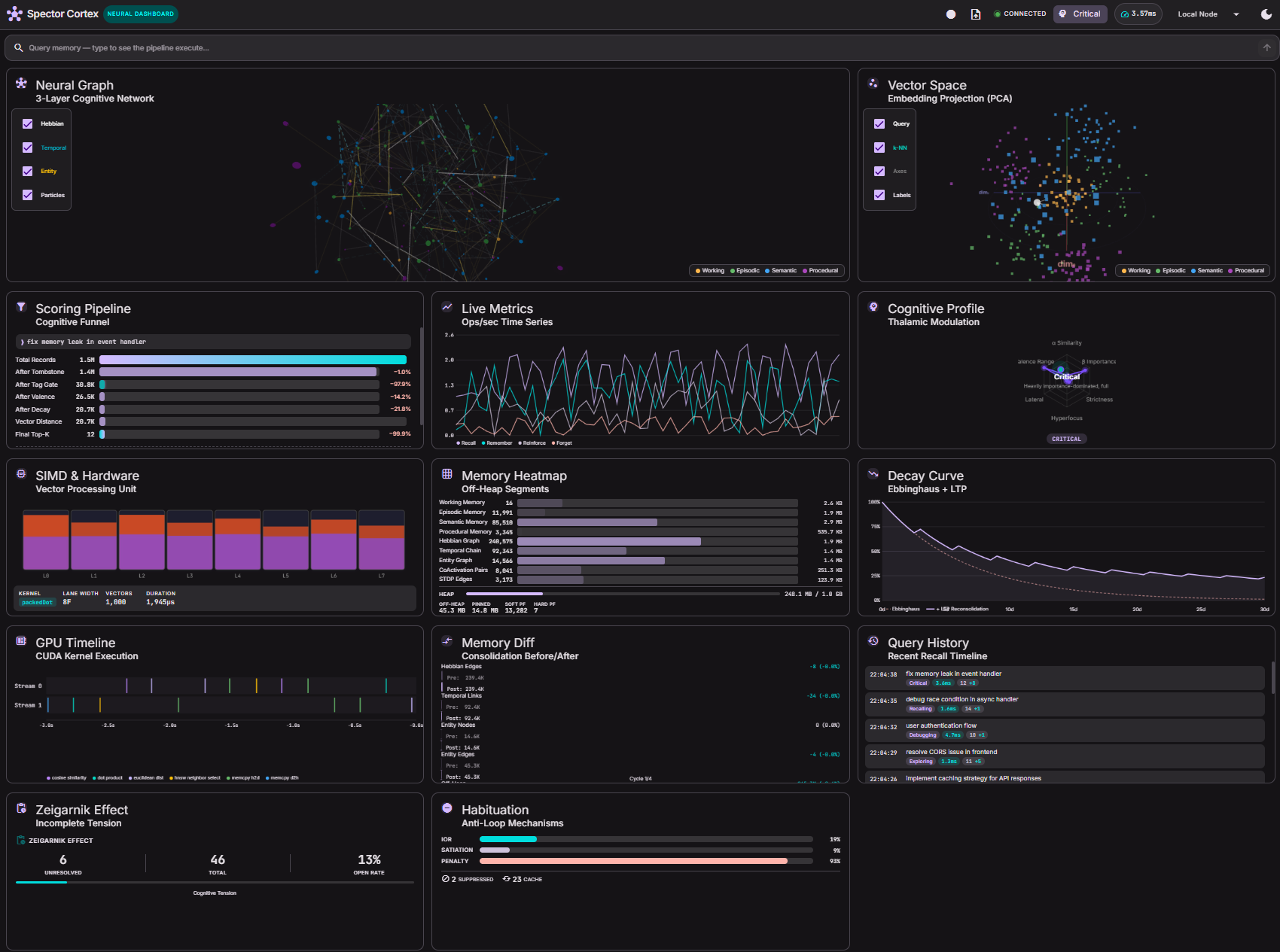Click the latency gauge icon next to 3.57ms
Screen dimensions: 1280x952
(1125, 14)
